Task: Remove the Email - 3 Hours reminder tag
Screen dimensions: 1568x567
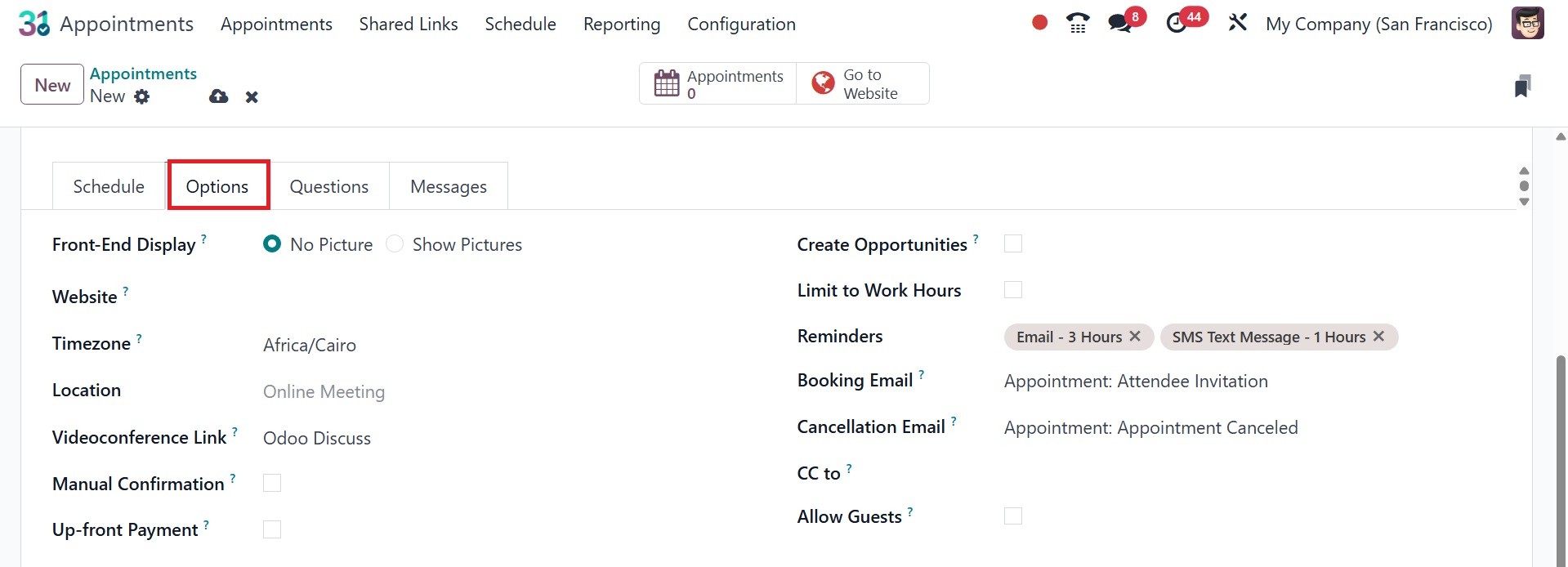Action: click(x=1135, y=336)
